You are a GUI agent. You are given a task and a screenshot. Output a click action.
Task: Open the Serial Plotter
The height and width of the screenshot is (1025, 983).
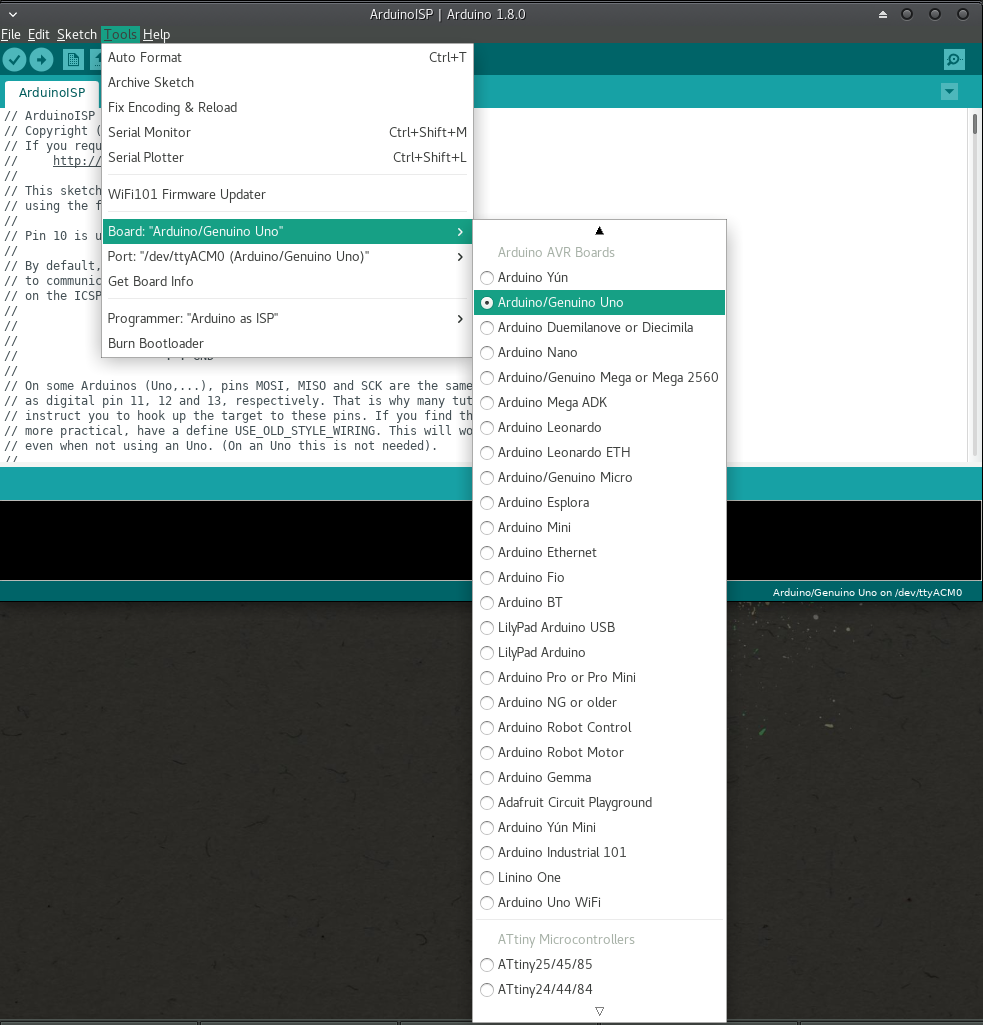click(x=287, y=158)
